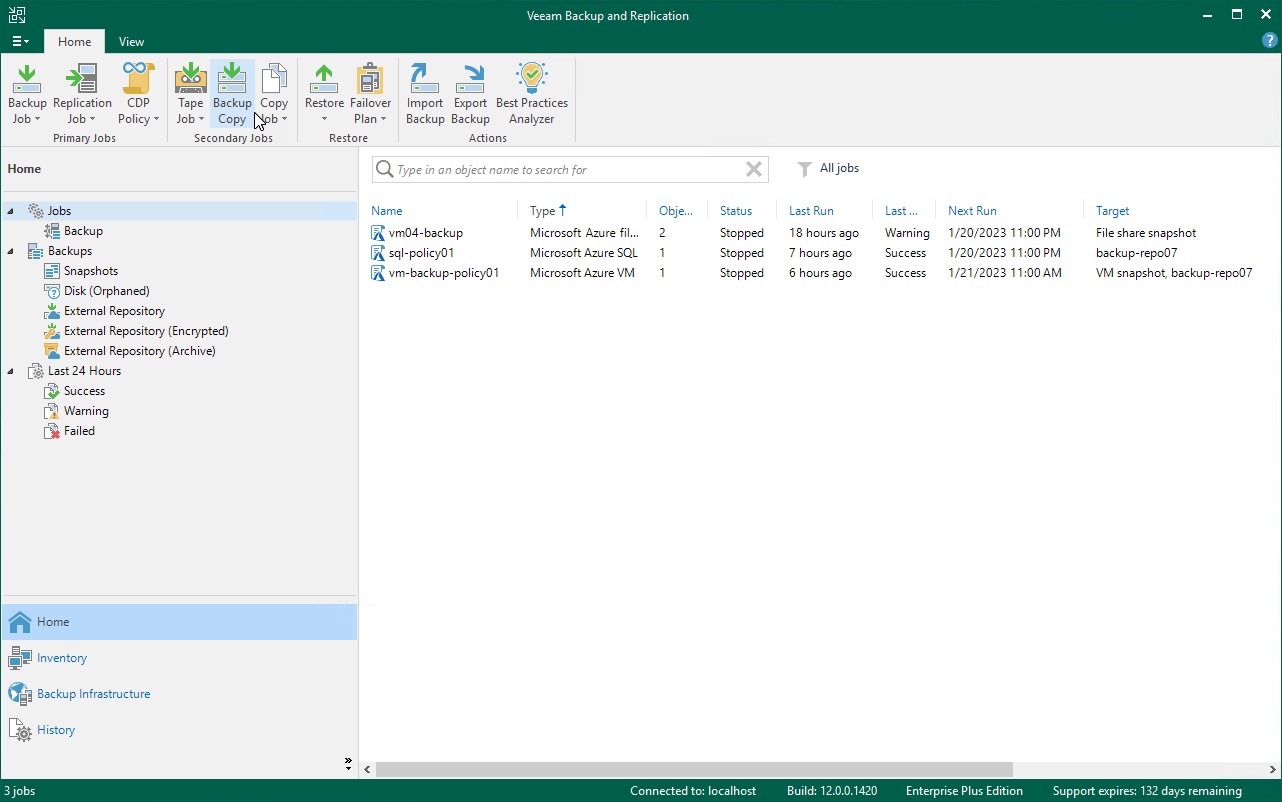Click the horizontal scrollbar right arrow
Image resolution: width=1282 pixels, height=802 pixels.
click(x=1271, y=770)
